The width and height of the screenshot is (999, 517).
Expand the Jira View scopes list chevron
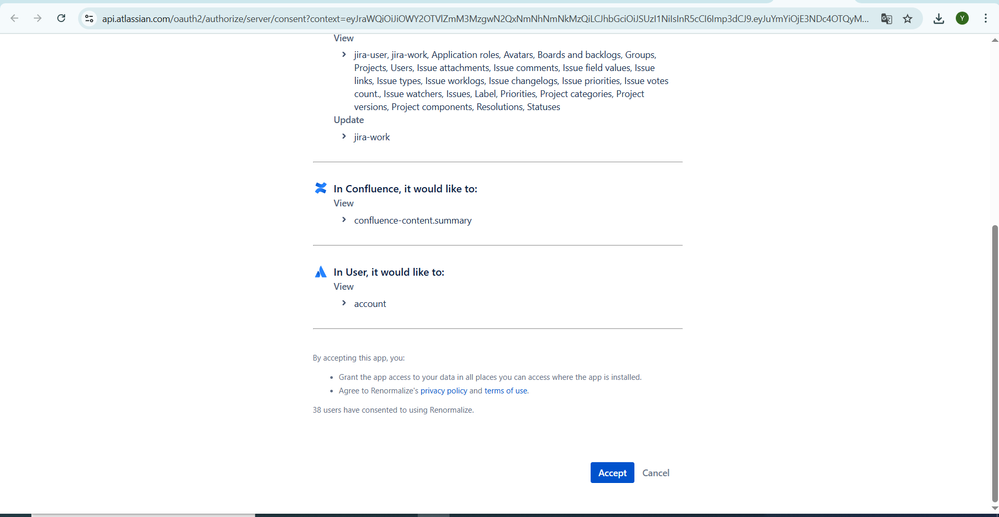tap(344, 55)
